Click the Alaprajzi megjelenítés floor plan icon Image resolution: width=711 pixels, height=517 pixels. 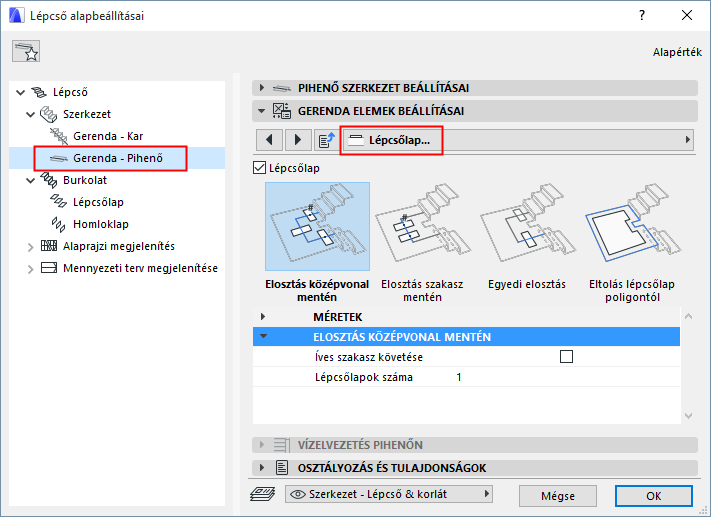[49, 246]
